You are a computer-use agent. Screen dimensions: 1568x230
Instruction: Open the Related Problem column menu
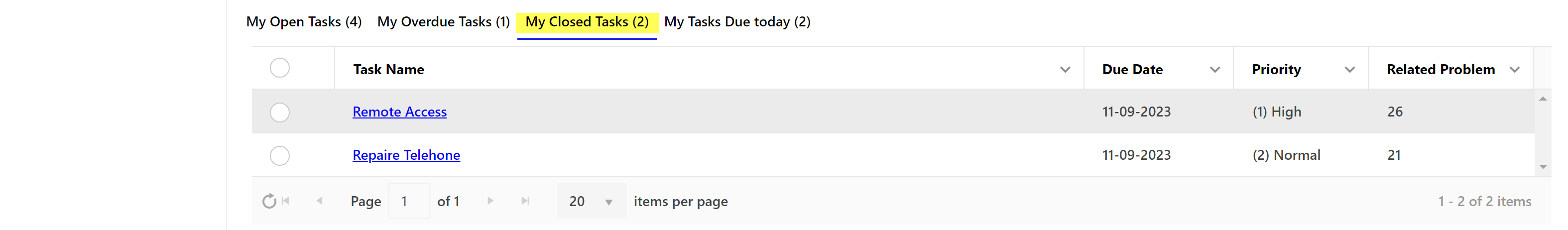click(1514, 70)
